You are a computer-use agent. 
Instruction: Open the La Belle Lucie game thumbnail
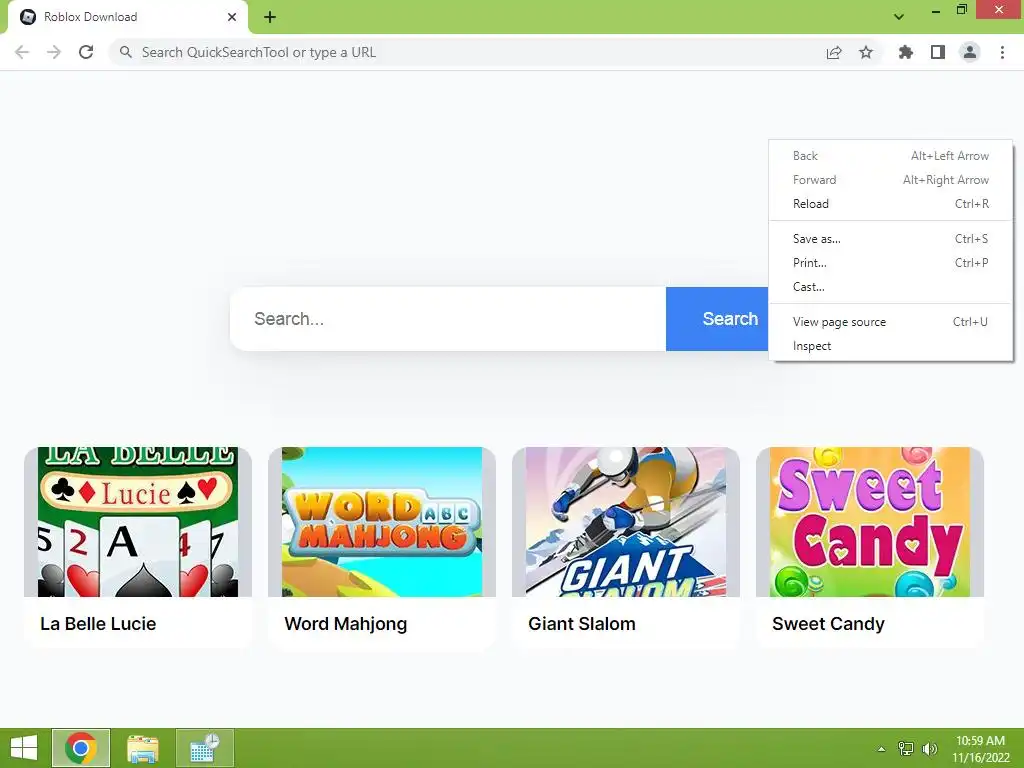tap(138, 522)
